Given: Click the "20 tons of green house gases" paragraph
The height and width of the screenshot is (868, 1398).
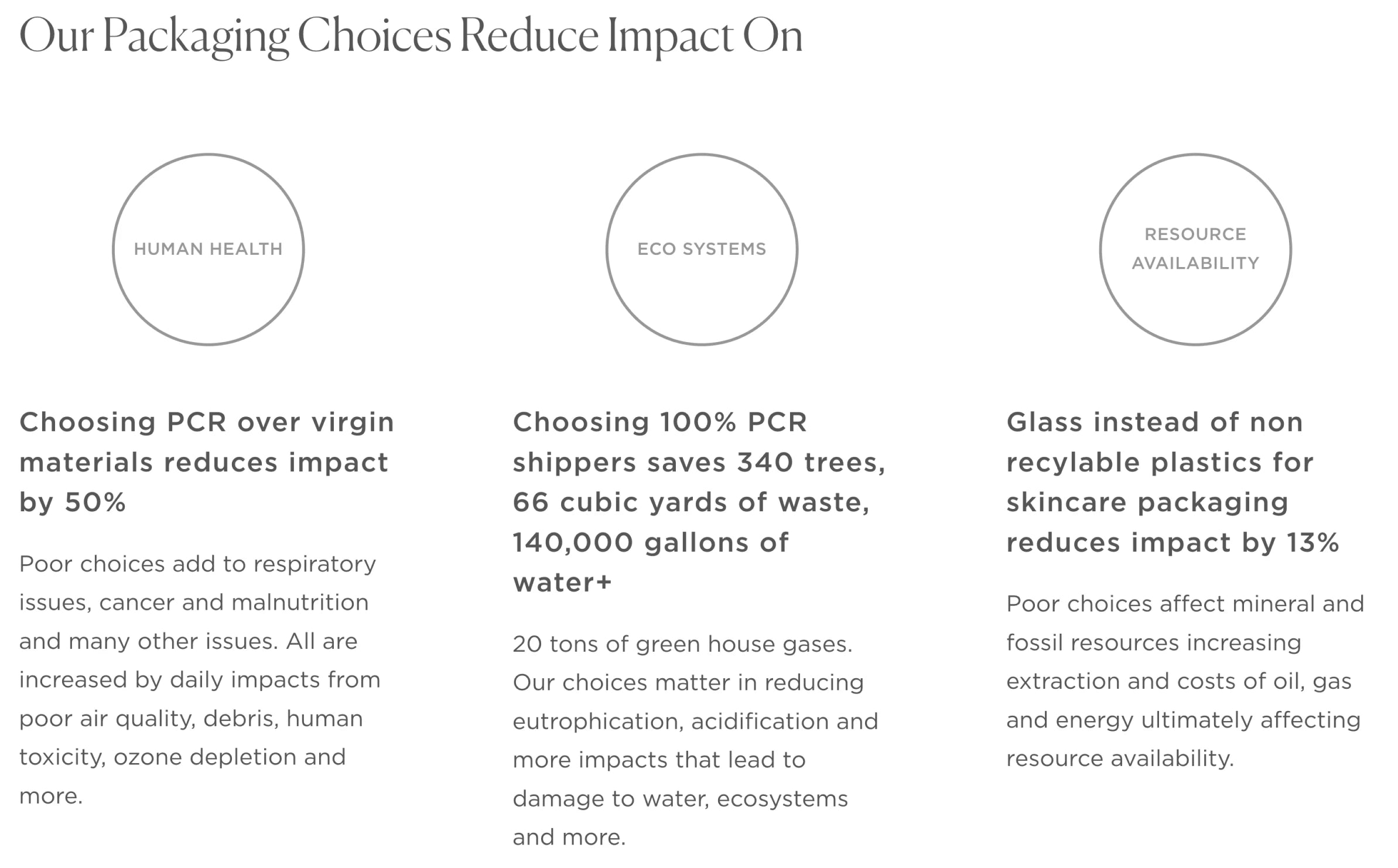Looking at the screenshot, I should [x=695, y=740].
